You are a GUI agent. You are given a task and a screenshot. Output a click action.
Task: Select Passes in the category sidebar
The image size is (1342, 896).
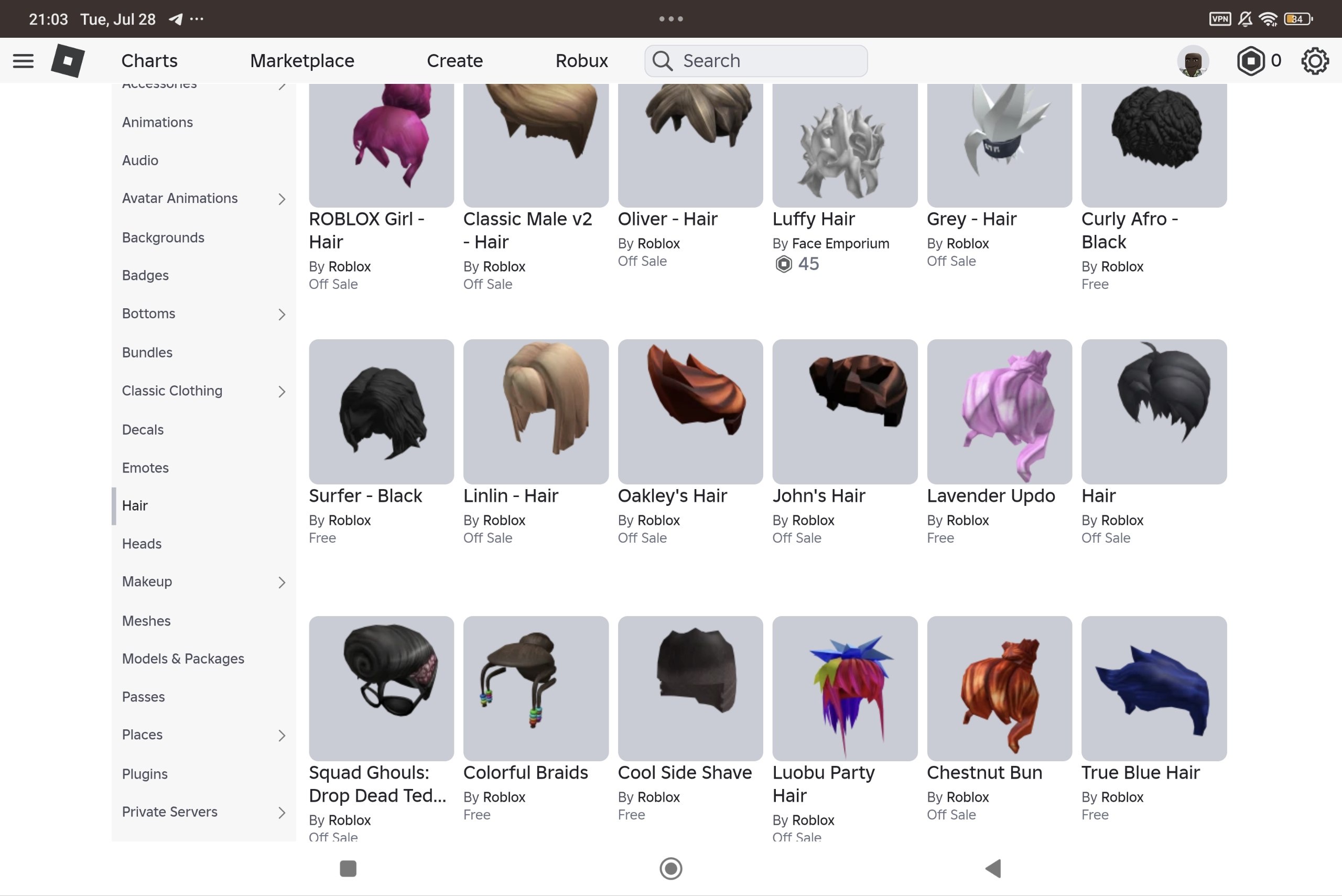click(144, 697)
